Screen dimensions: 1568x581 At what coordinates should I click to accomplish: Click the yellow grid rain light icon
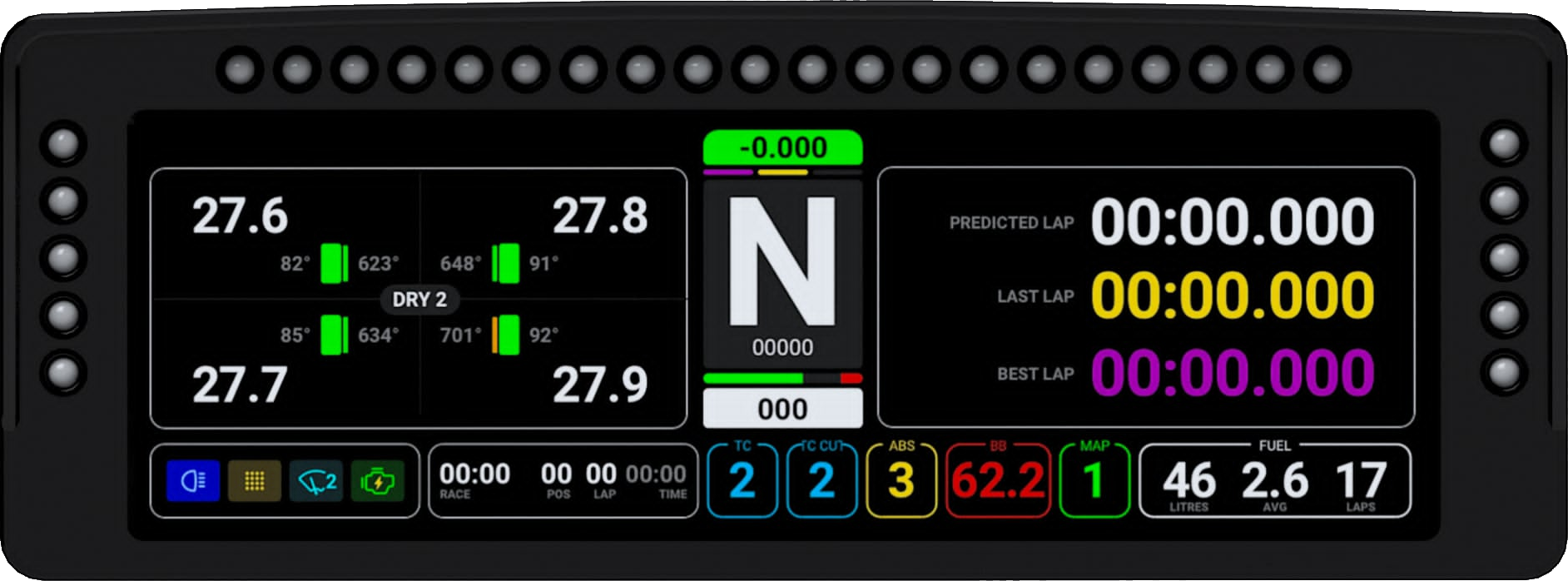(255, 481)
